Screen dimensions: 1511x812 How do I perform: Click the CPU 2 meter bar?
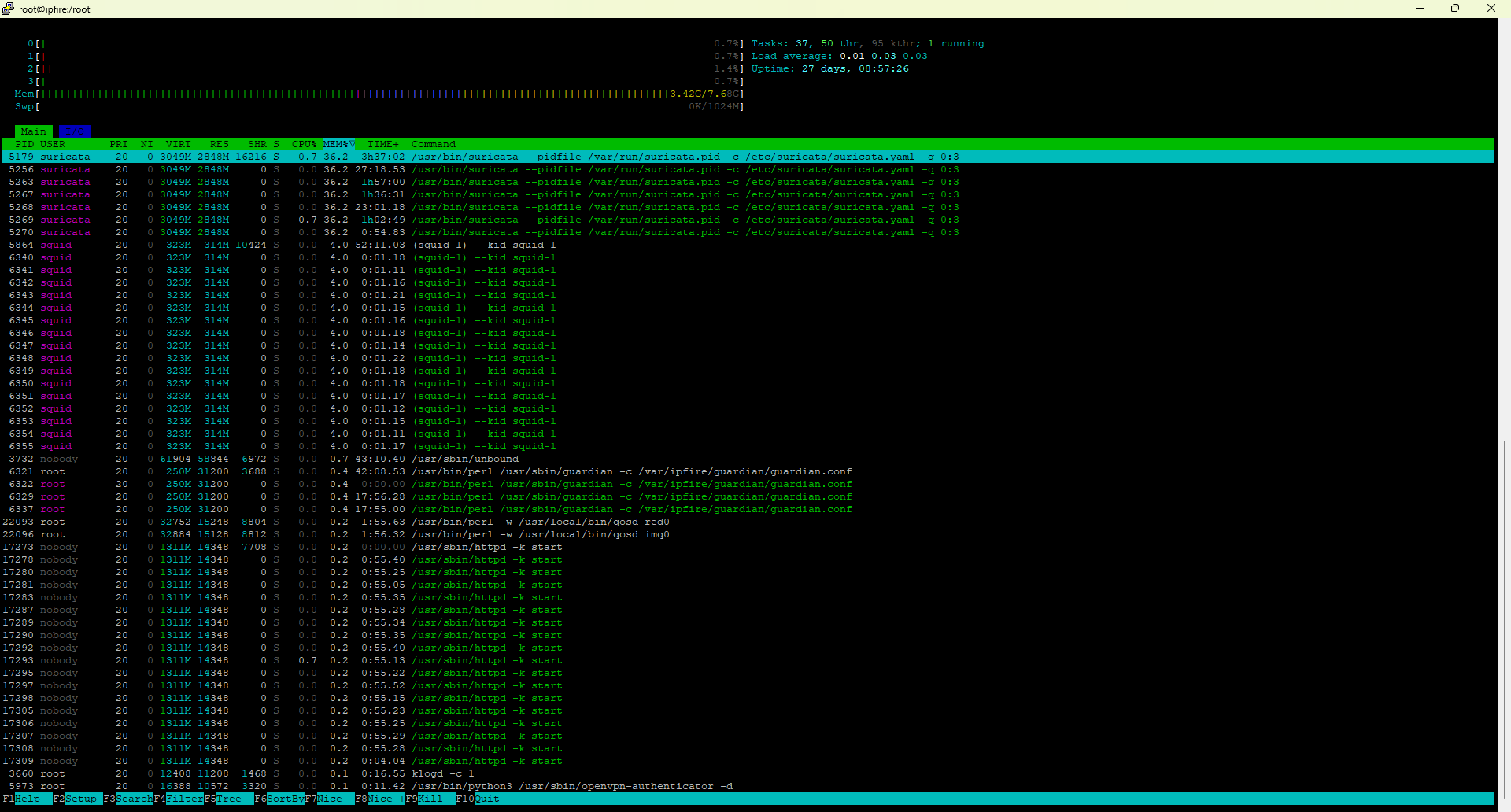click(x=386, y=68)
